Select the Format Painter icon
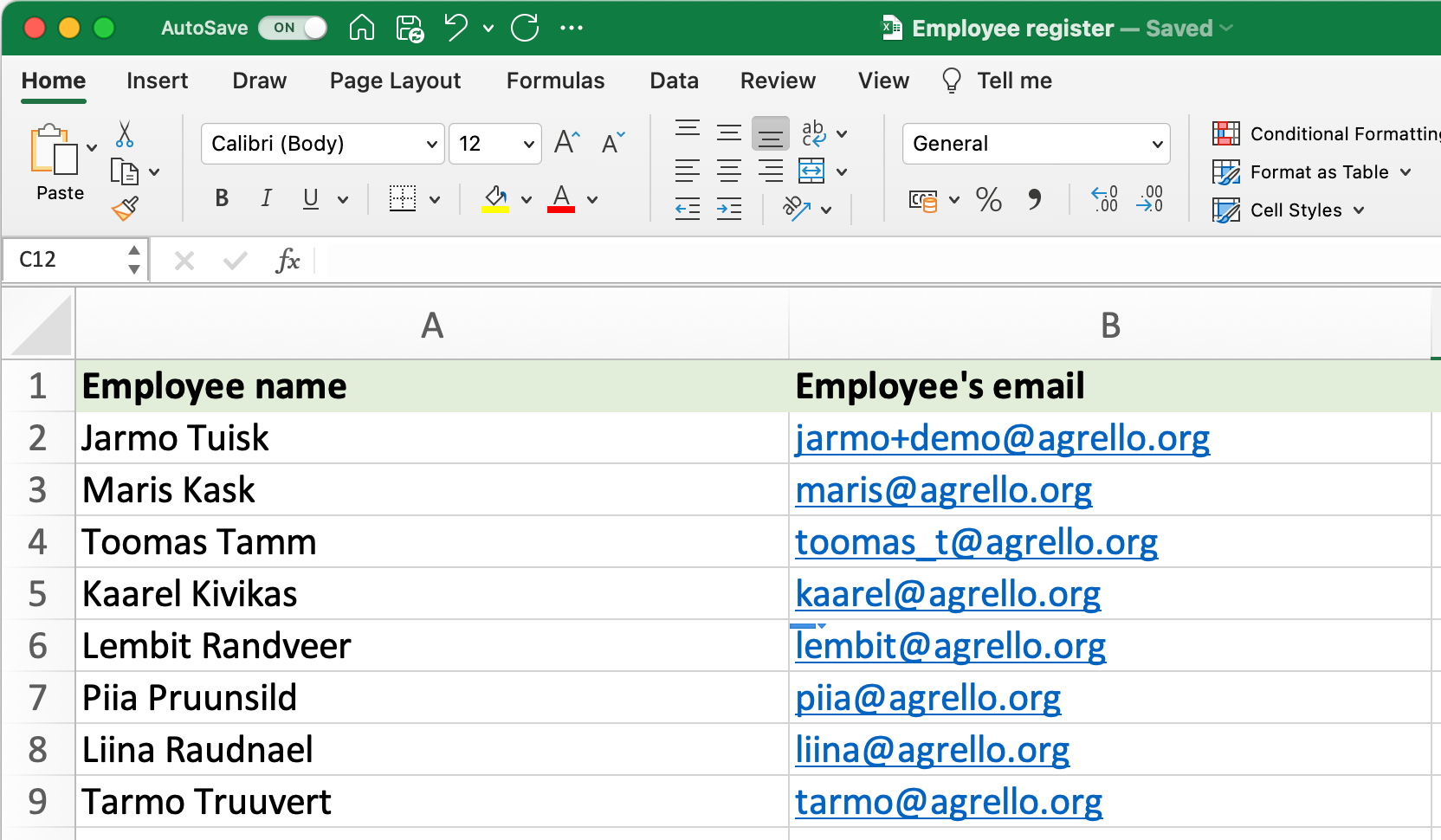The width and height of the screenshot is (1441, 840). coord(126,208)
